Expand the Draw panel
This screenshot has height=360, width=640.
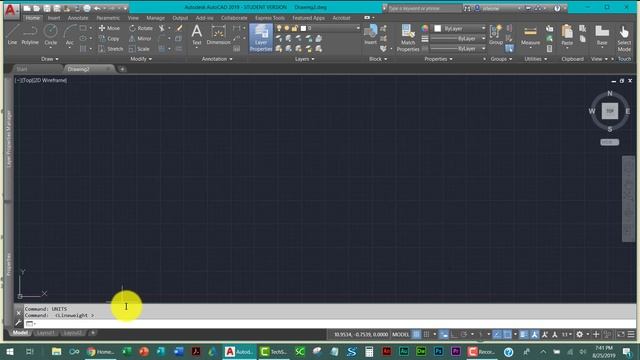pos(49,59)
